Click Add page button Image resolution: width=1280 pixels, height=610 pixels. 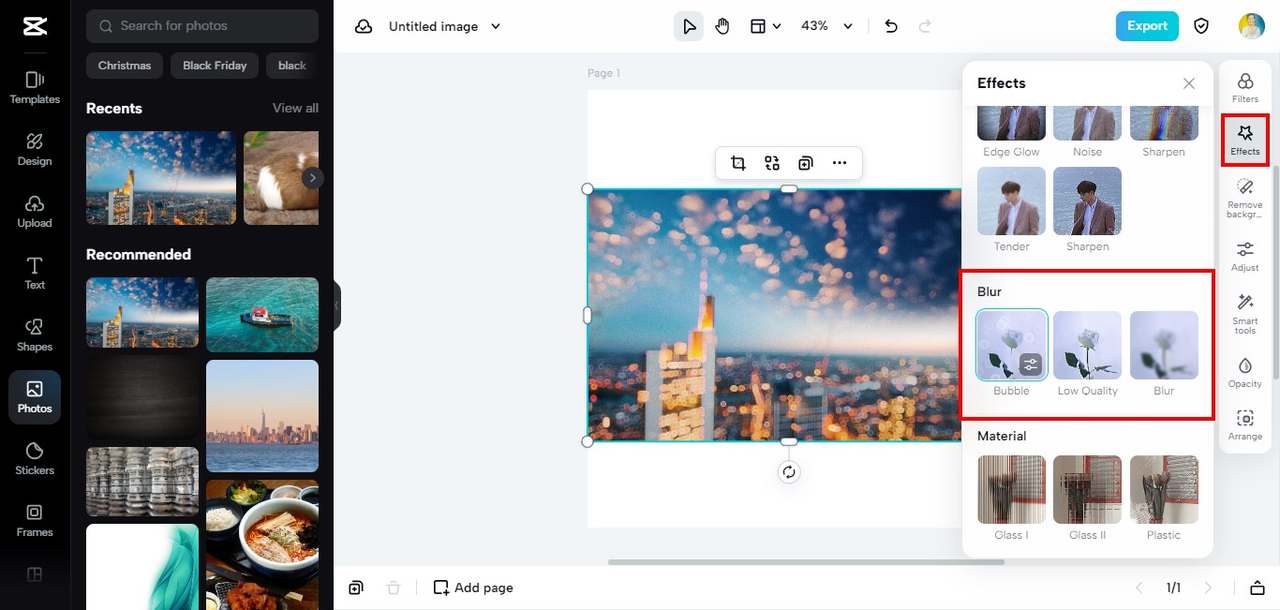coord(473,588)
